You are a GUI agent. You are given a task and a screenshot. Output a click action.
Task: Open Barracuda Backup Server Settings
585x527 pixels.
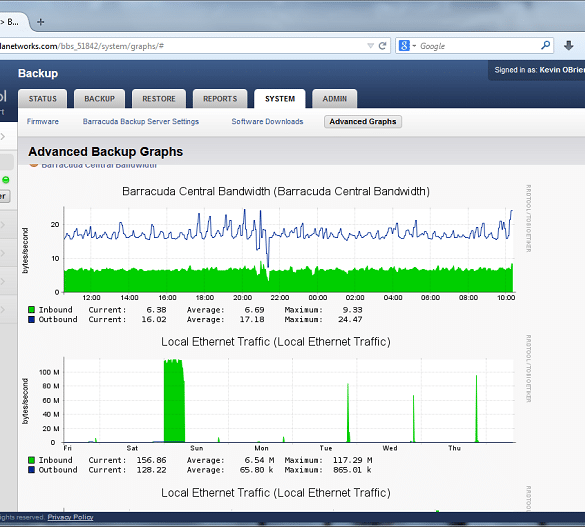point(141,122)
